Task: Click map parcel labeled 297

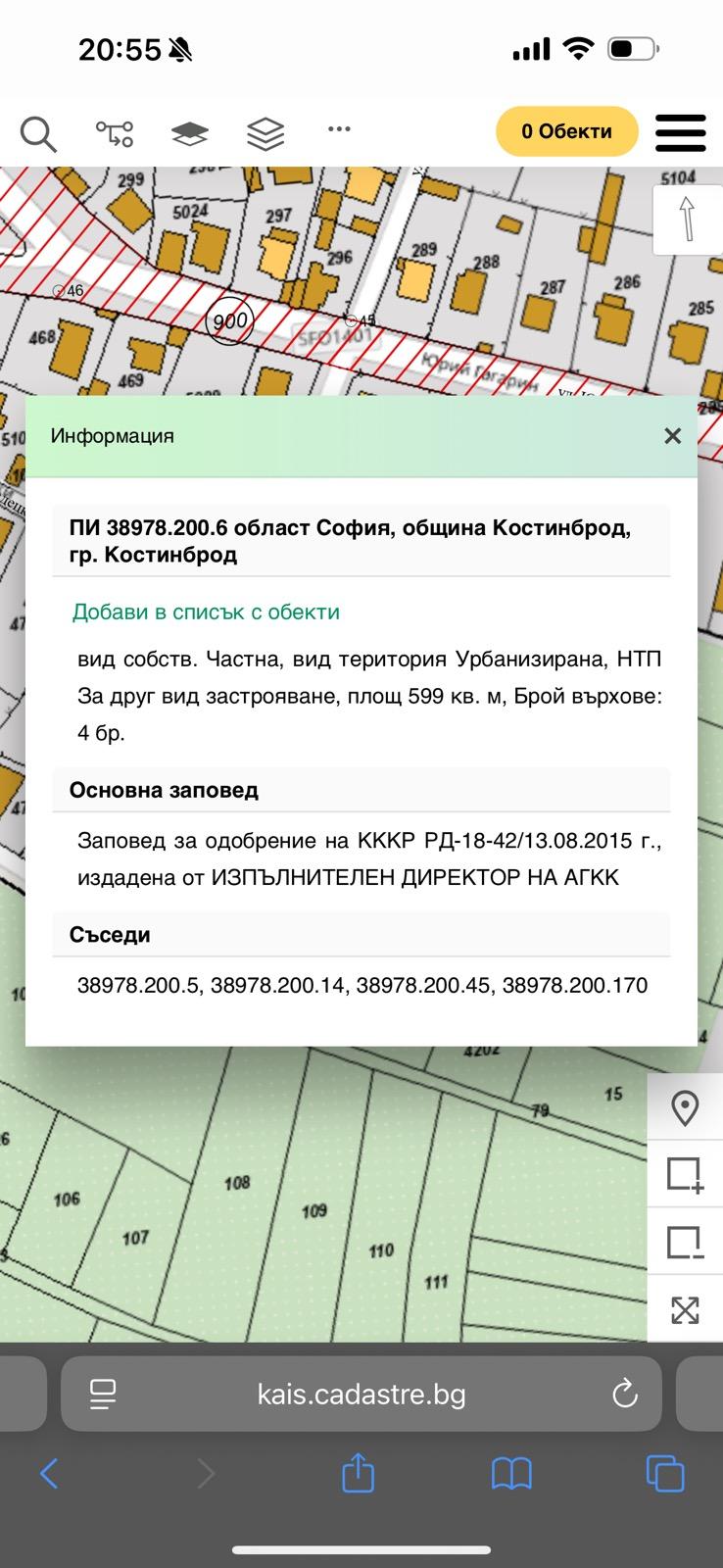Action: pos(278,216)
